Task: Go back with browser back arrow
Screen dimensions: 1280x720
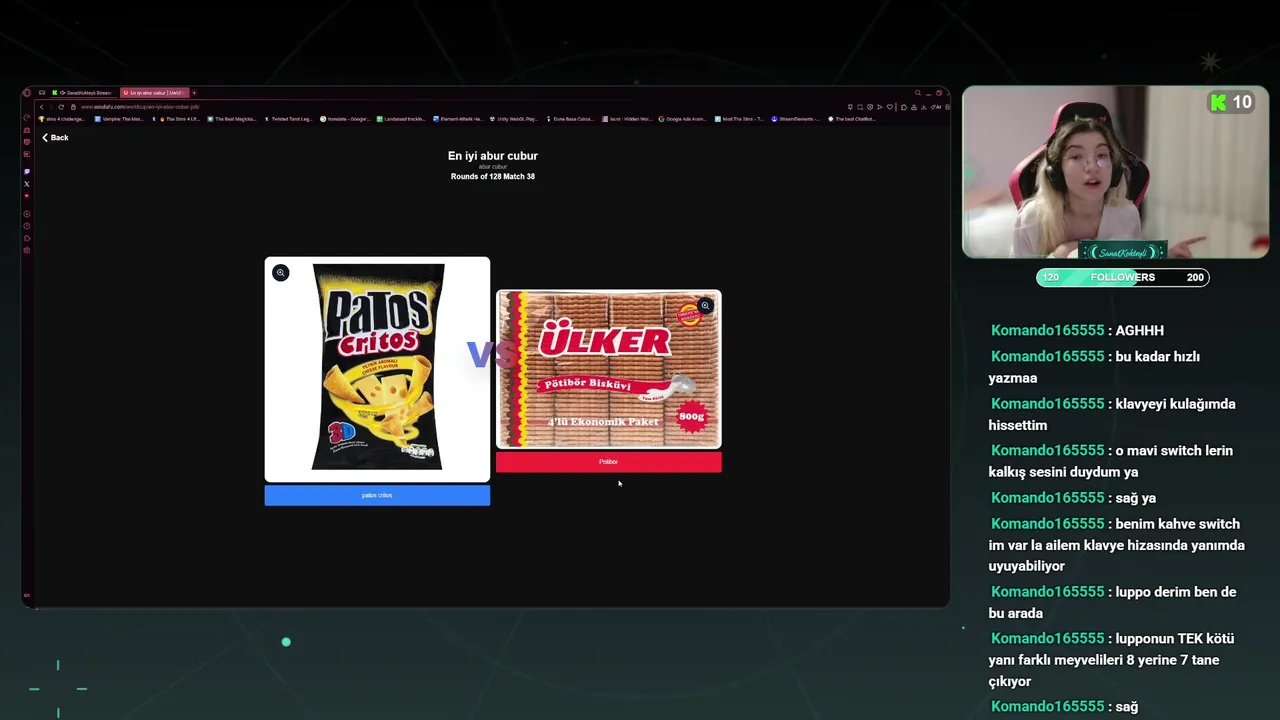Action: [x=42, y=107]
